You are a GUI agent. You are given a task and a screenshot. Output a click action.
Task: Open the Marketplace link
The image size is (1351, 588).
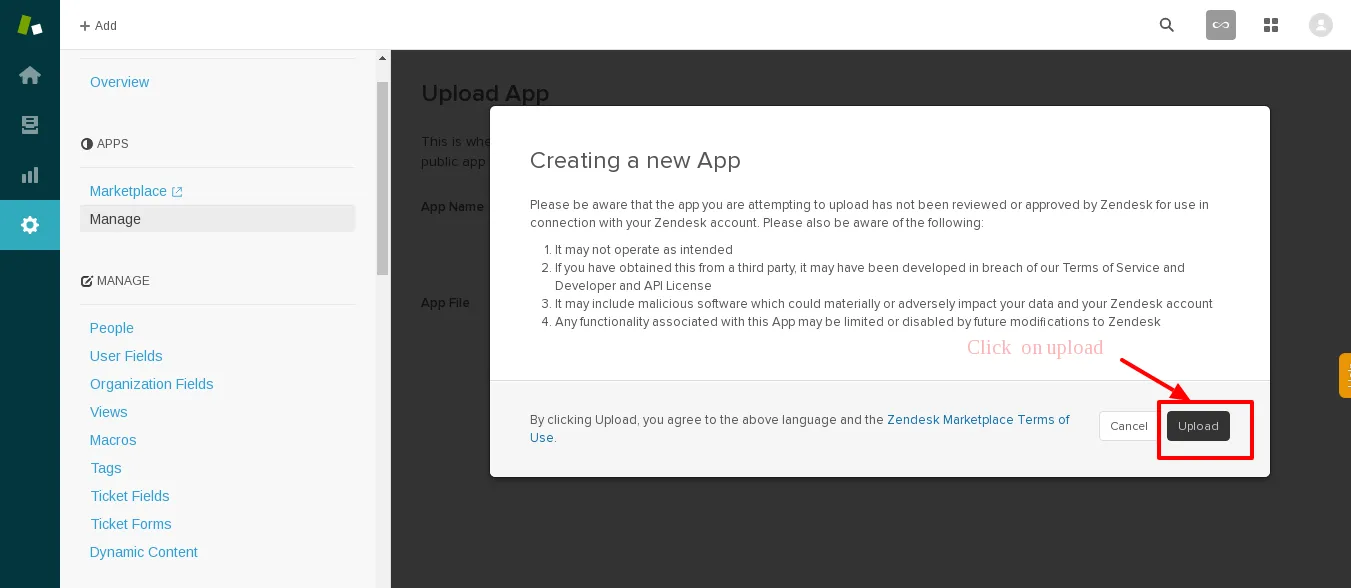pos(136,191)
